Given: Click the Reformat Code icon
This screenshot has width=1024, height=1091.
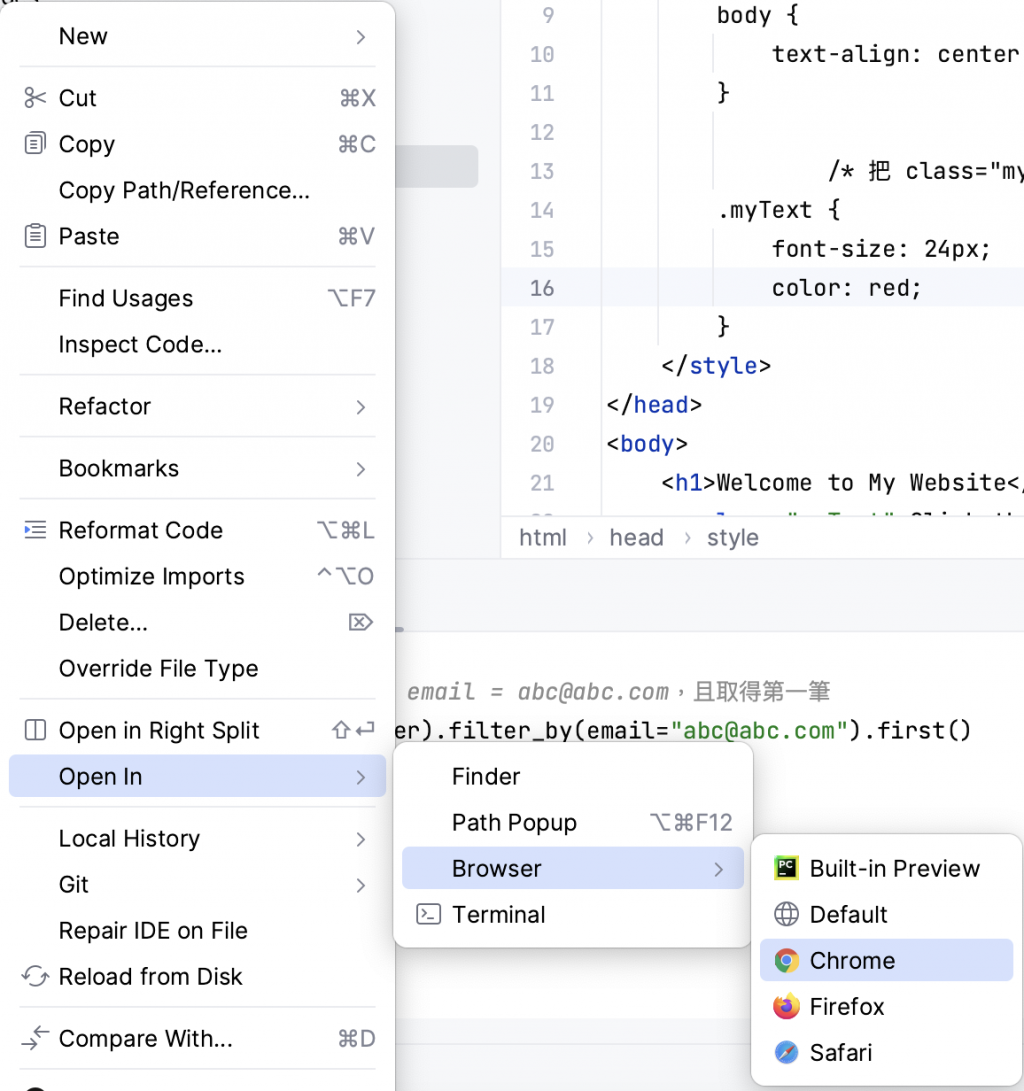Looking at the screenshot, I should 35,530.
